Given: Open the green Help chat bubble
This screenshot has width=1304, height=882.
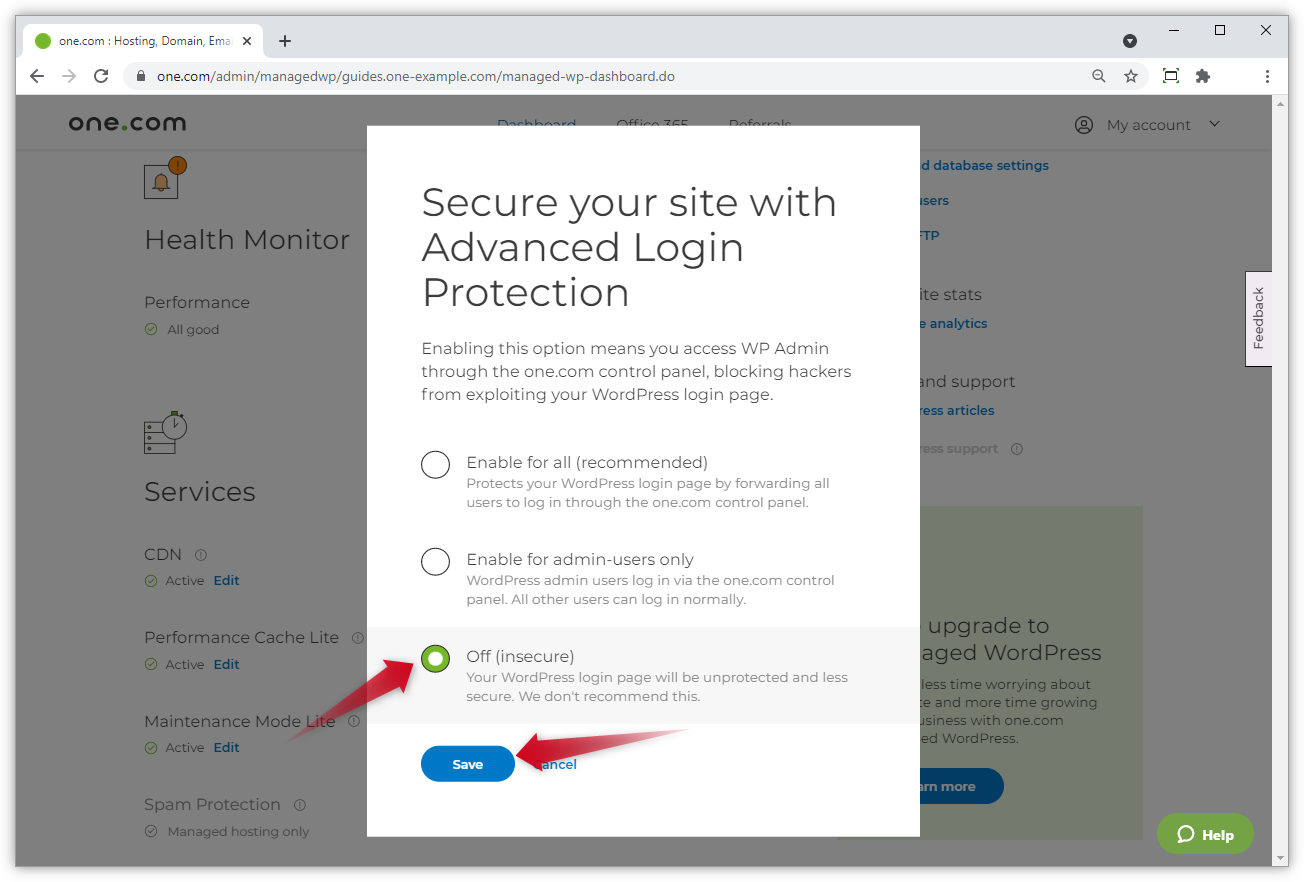Looking at the screenshot, I should tap(1204, 833).
